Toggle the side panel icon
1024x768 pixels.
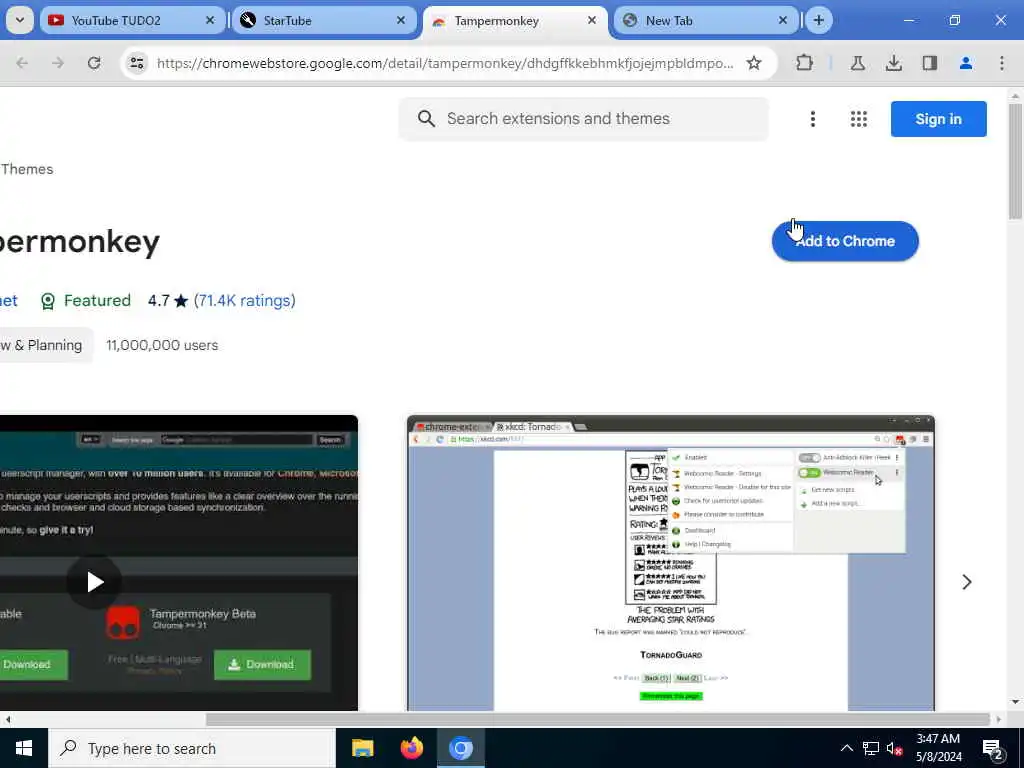tap(929, 63)
